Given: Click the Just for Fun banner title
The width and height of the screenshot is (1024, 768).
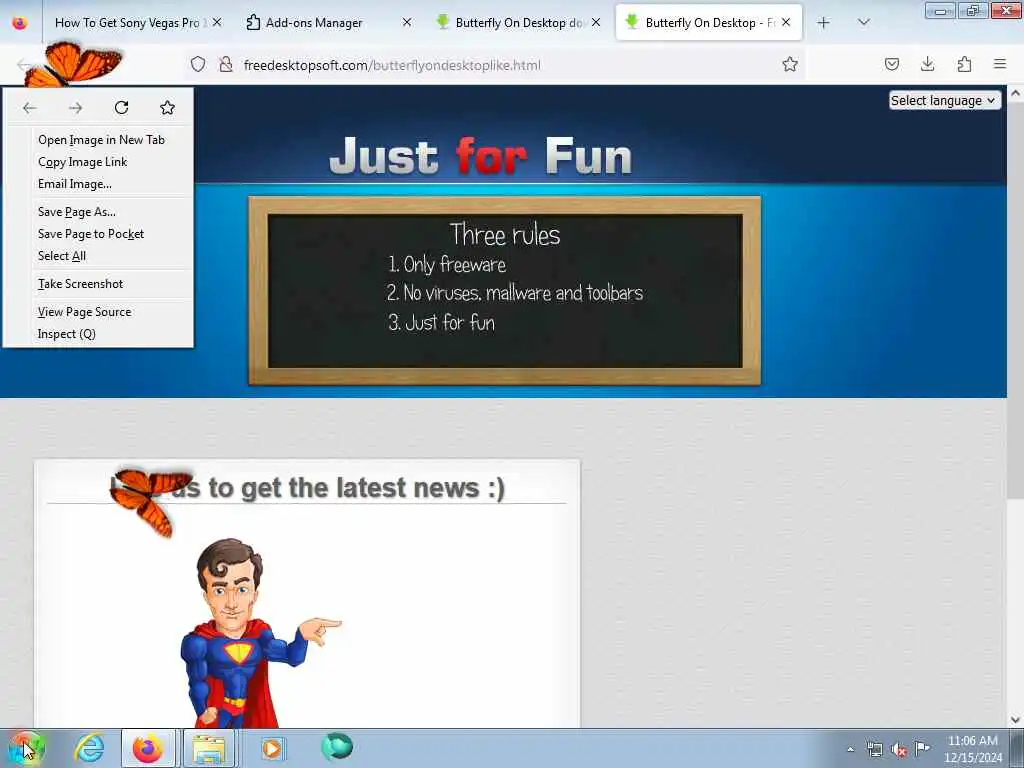Looking at the screenshot, I should pos(481,156).
